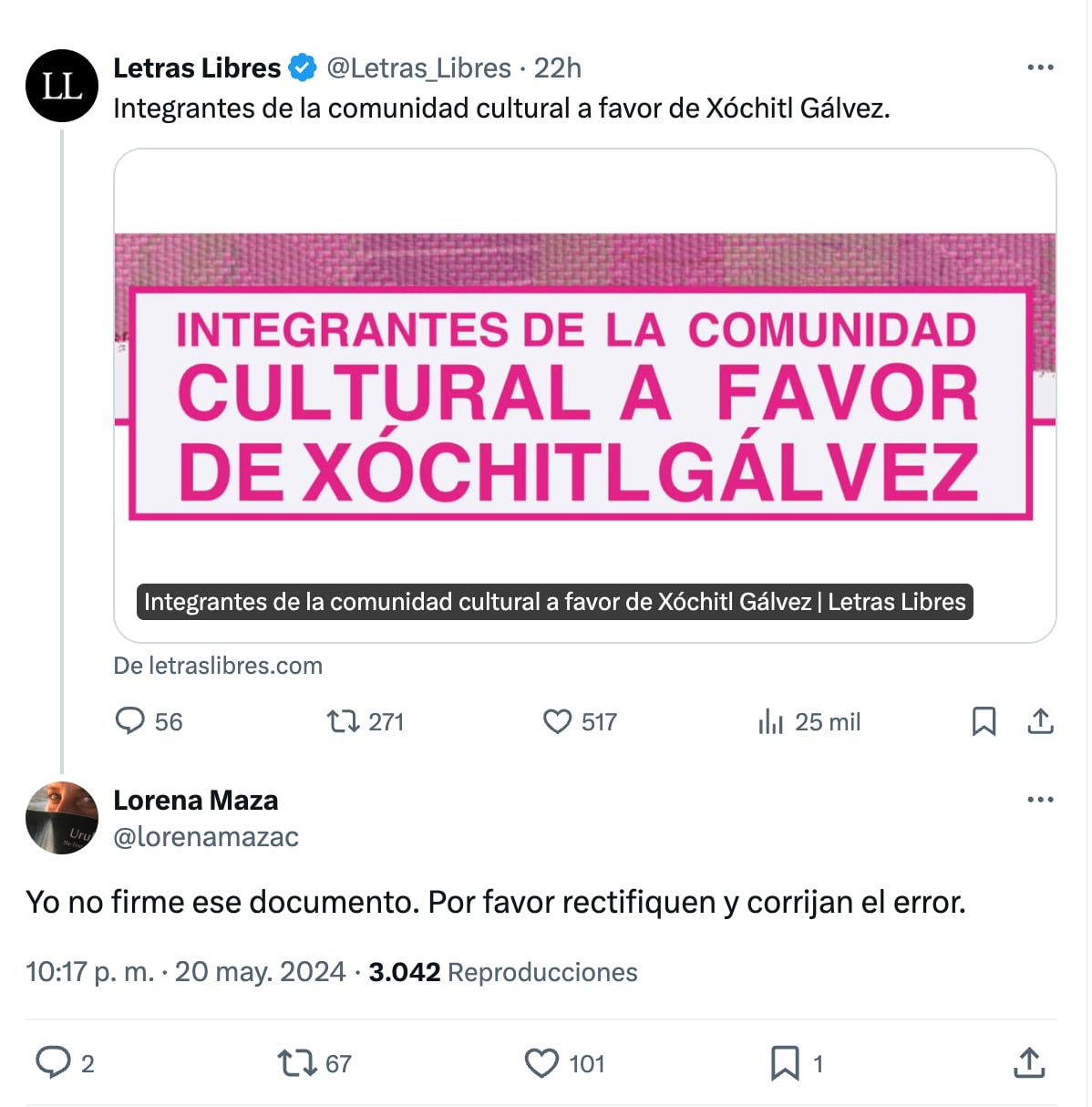Open the @Letras_Libres handle link
The width and height of the screenshot is (1092, 1107).
418,68
